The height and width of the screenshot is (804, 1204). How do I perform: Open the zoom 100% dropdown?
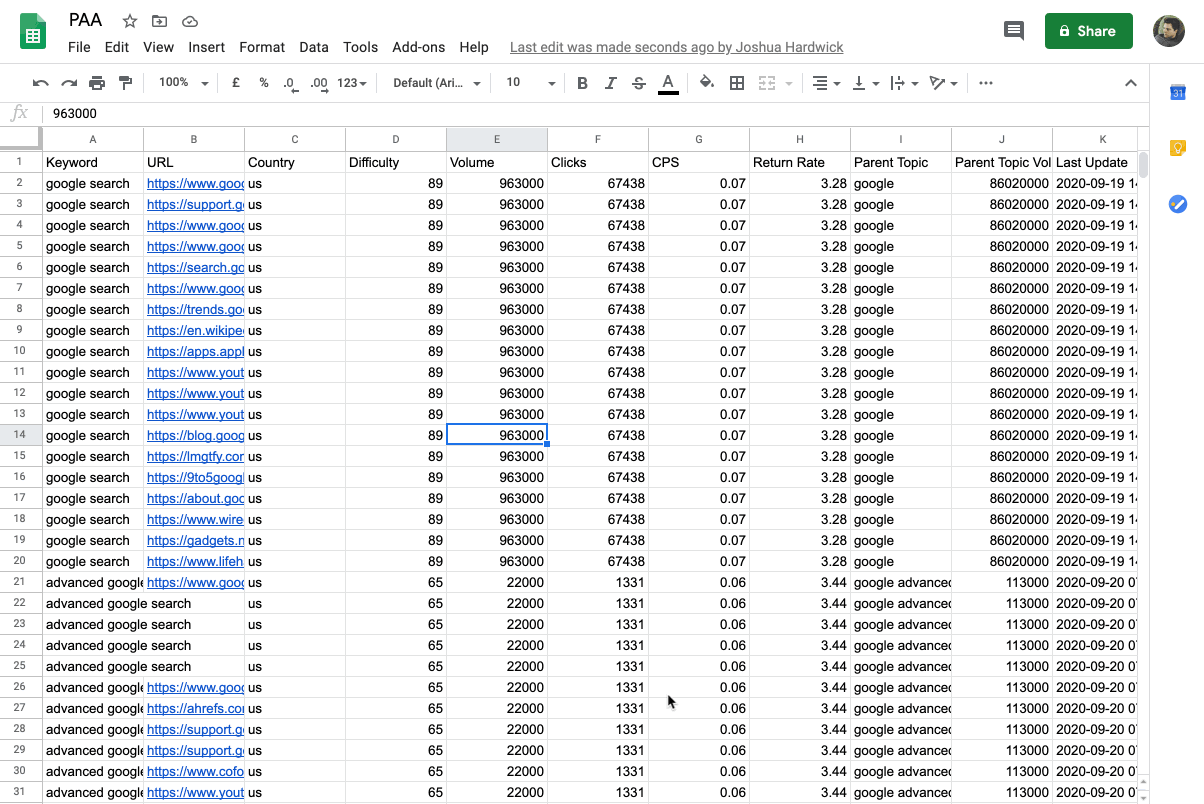coord(183,83)
